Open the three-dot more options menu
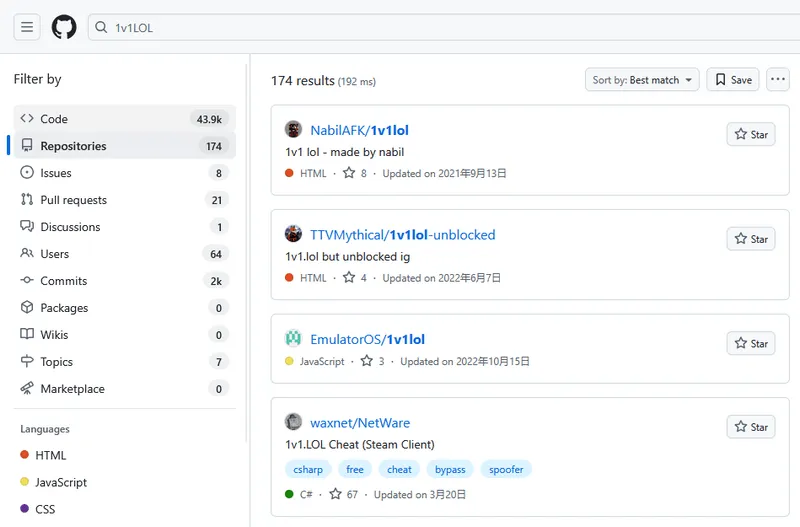This screenshot has width=800, height=527. pos(777,80)
